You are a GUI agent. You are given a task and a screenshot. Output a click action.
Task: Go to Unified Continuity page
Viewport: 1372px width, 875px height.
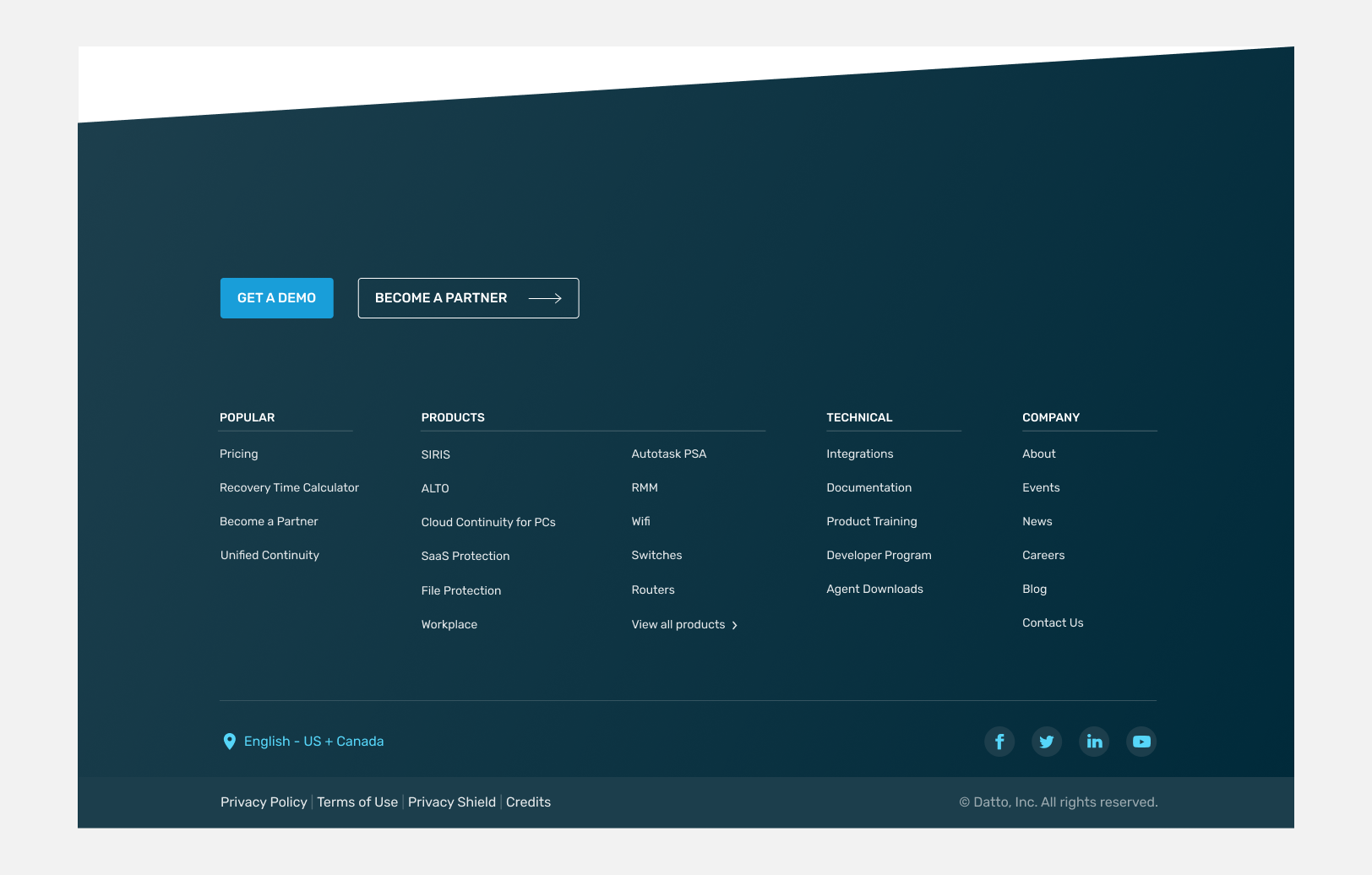269,555
